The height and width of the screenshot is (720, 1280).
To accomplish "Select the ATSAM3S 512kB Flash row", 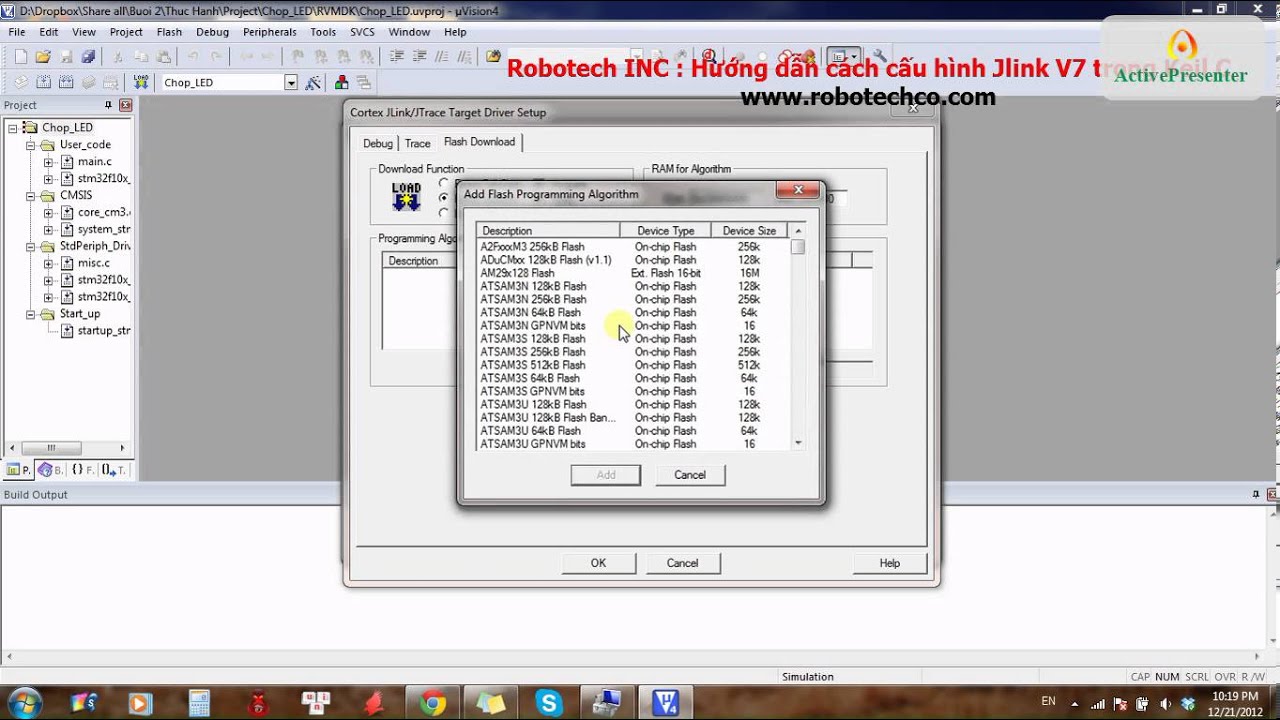I will (632, 365).
